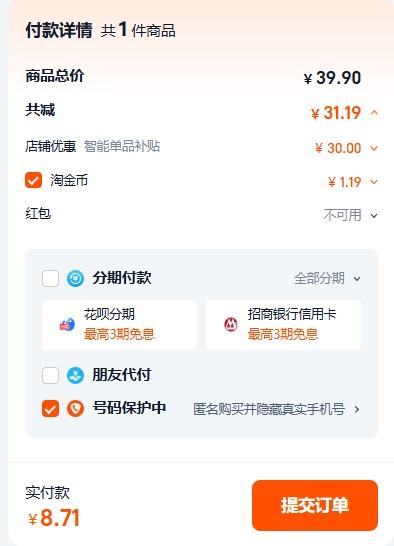Click the 提交订单 button
Image resolution: width=394 pixels, height=546 pixels.
point(315,505)
